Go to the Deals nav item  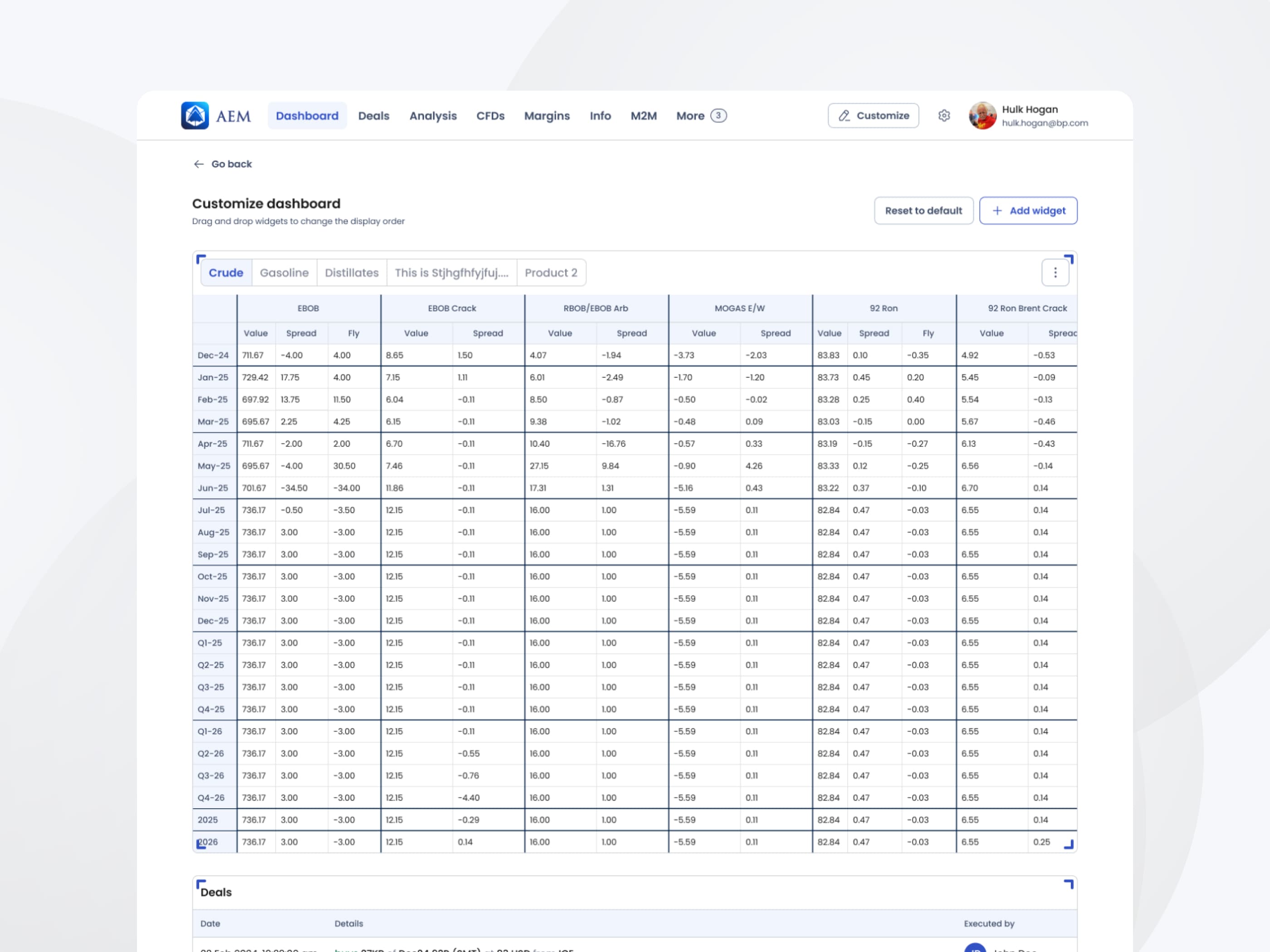click(x=373, y=115)
